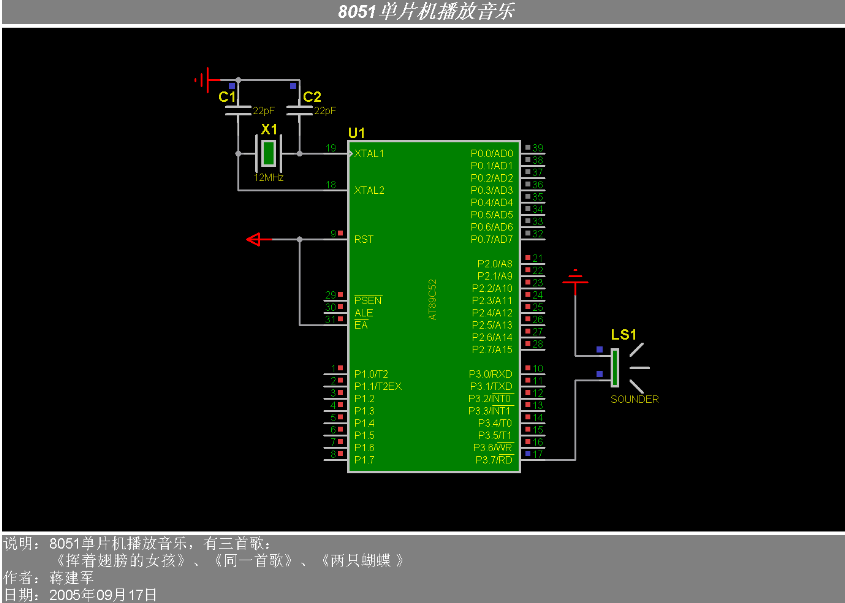The image size is (845, 603).
Task: Click the 22pF value next to C2
Action: click(325, 110)
